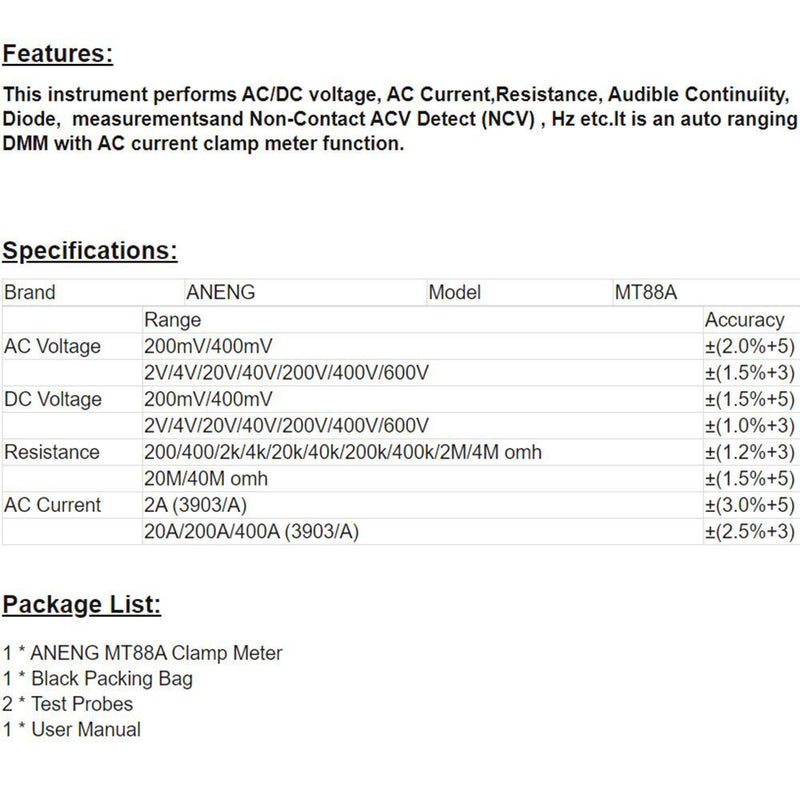
Task: Select the 20M/40M omh range cell
Action: point(207,479)
